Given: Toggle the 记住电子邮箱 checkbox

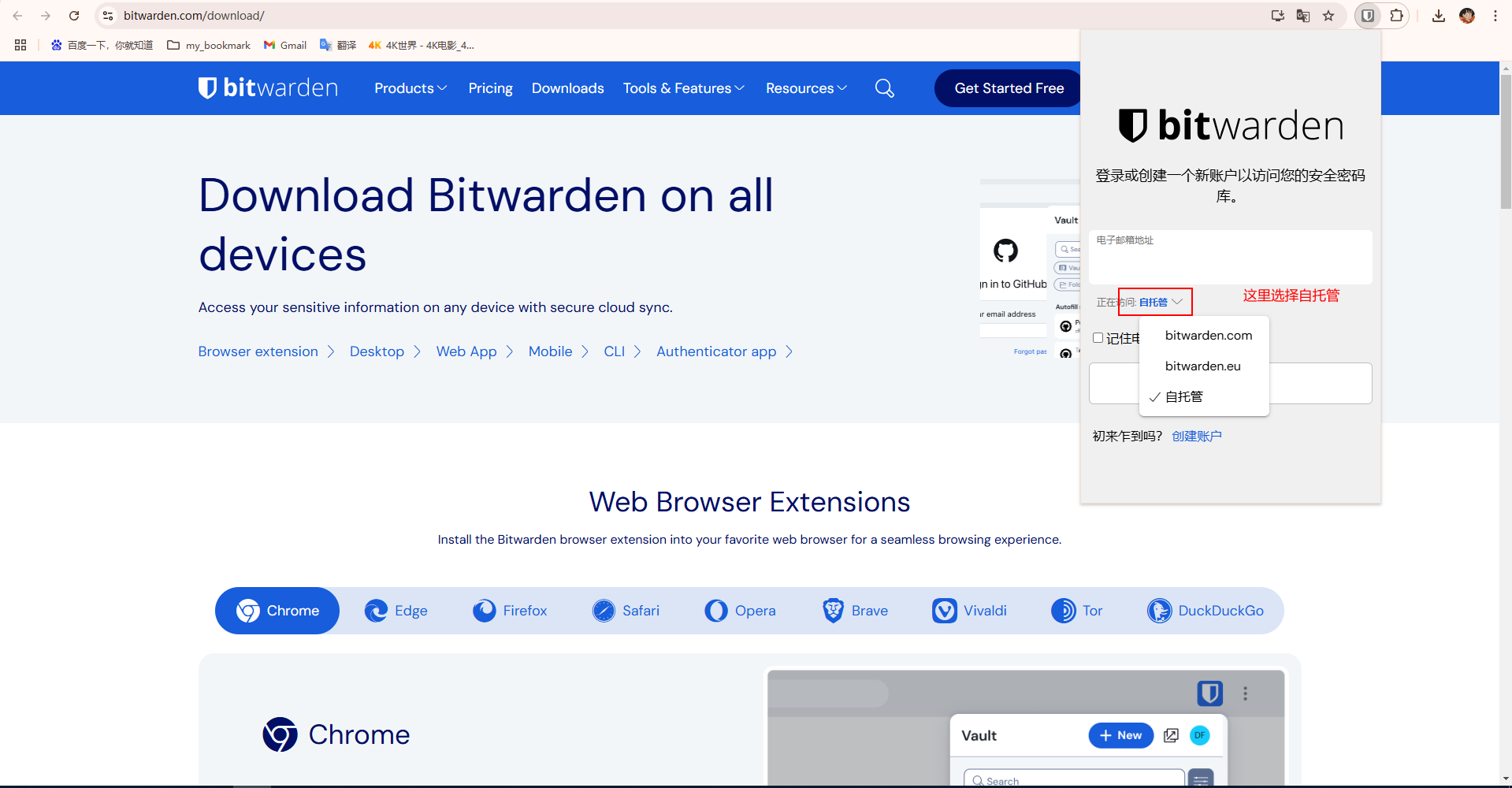Looking at the screenshot, I should (x=1098, y=338).
